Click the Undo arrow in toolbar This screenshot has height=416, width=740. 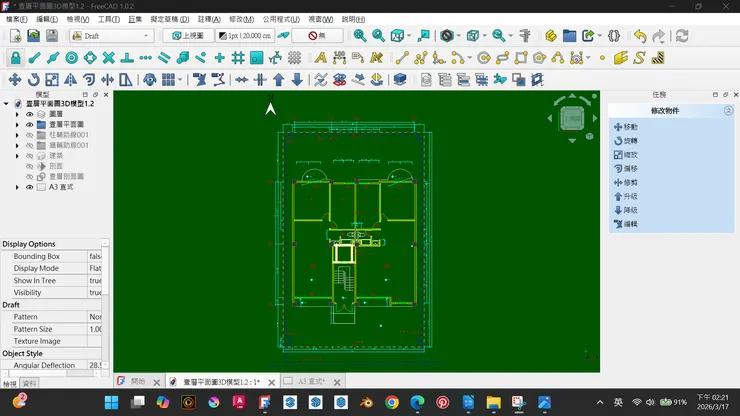(640, 36)
